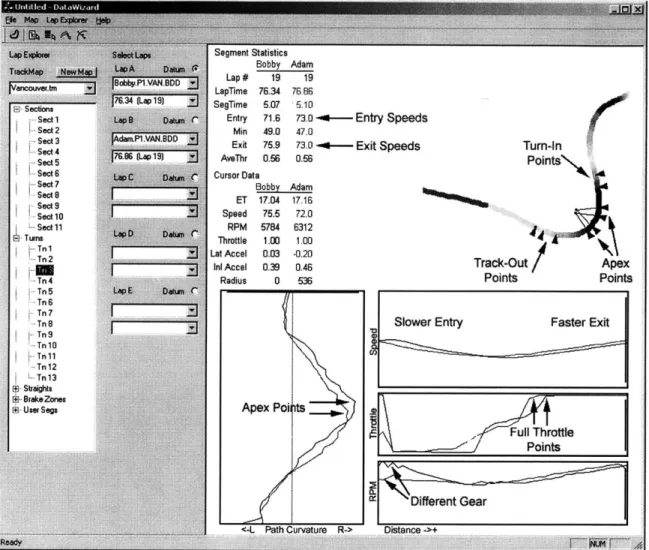
Task: Click the track map outline toolbar icon
Action: click(x=14, y=35)
